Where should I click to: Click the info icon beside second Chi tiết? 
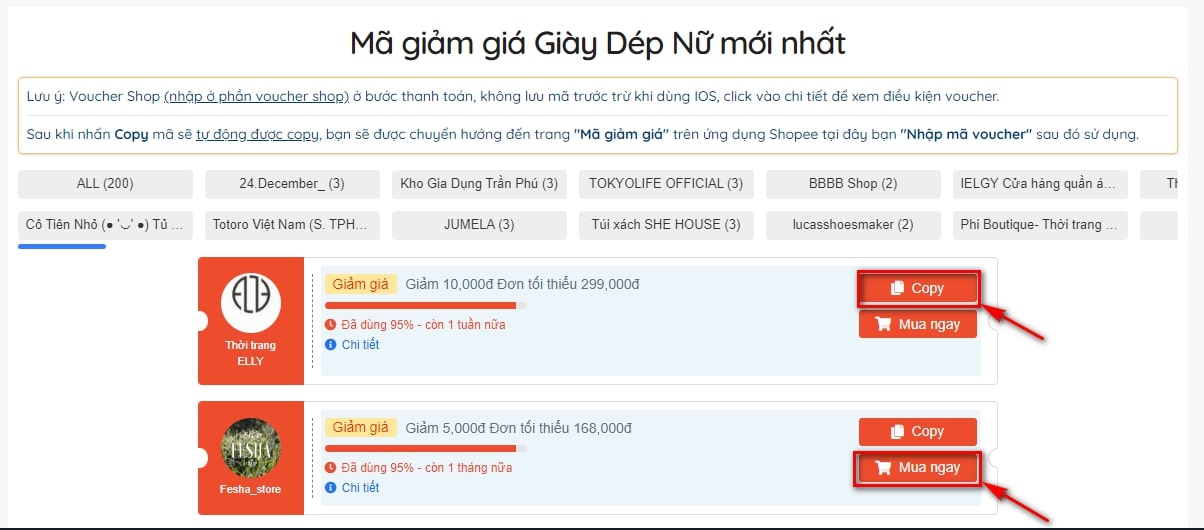(331, 488)
